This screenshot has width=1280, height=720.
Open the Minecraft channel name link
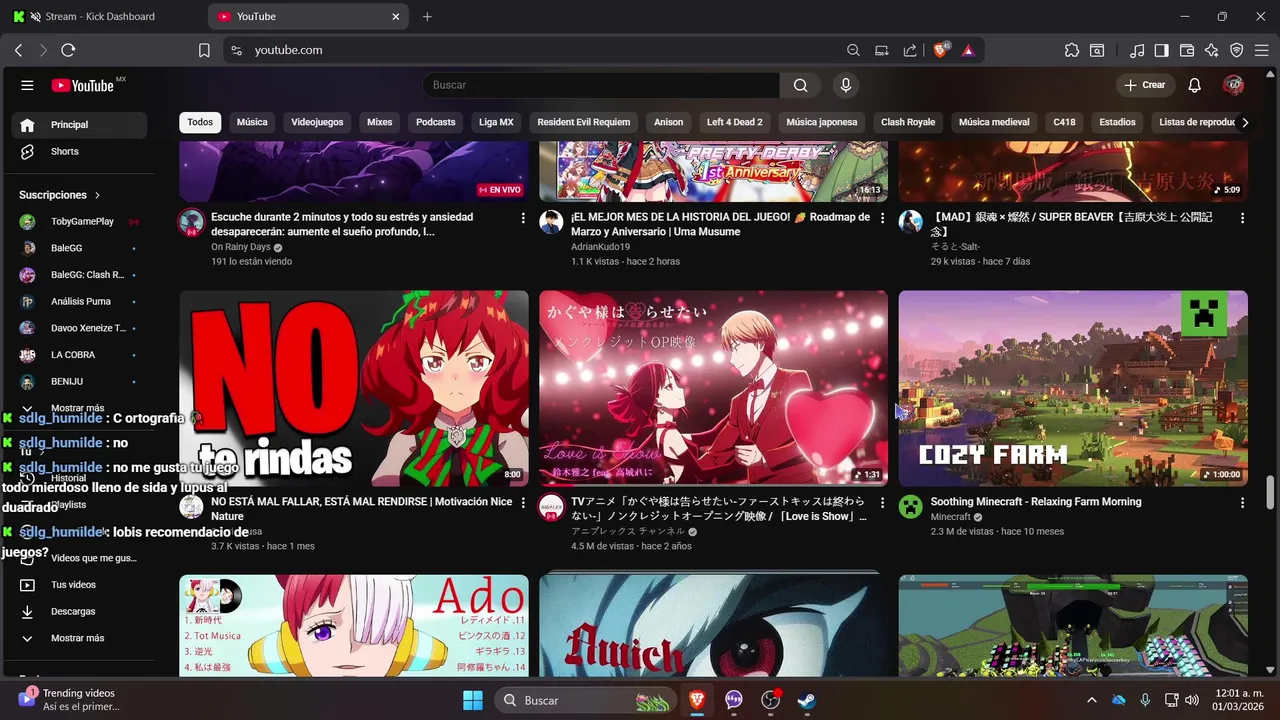pos(950,517)
